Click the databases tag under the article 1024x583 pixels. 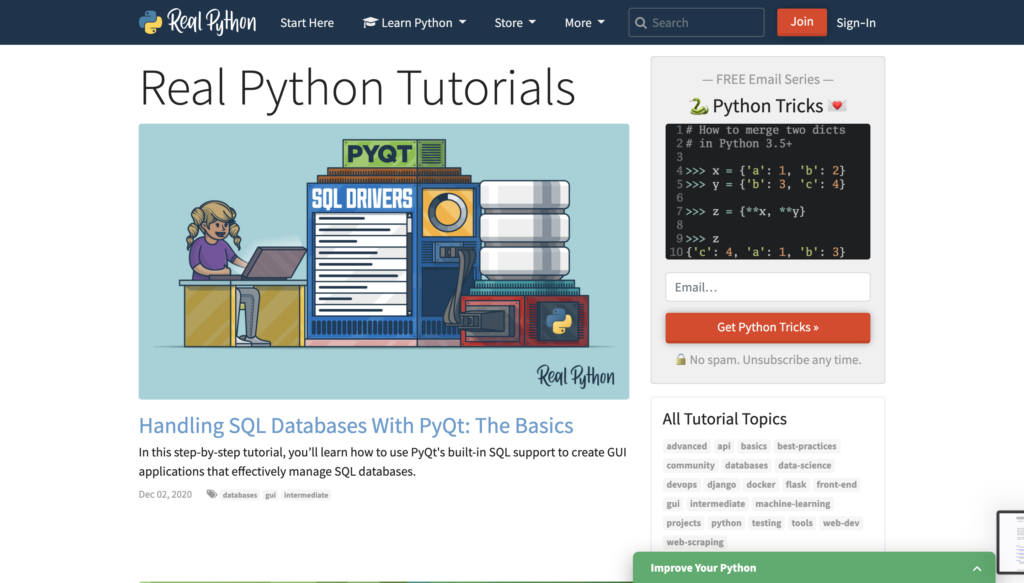(x=240, y=495)
